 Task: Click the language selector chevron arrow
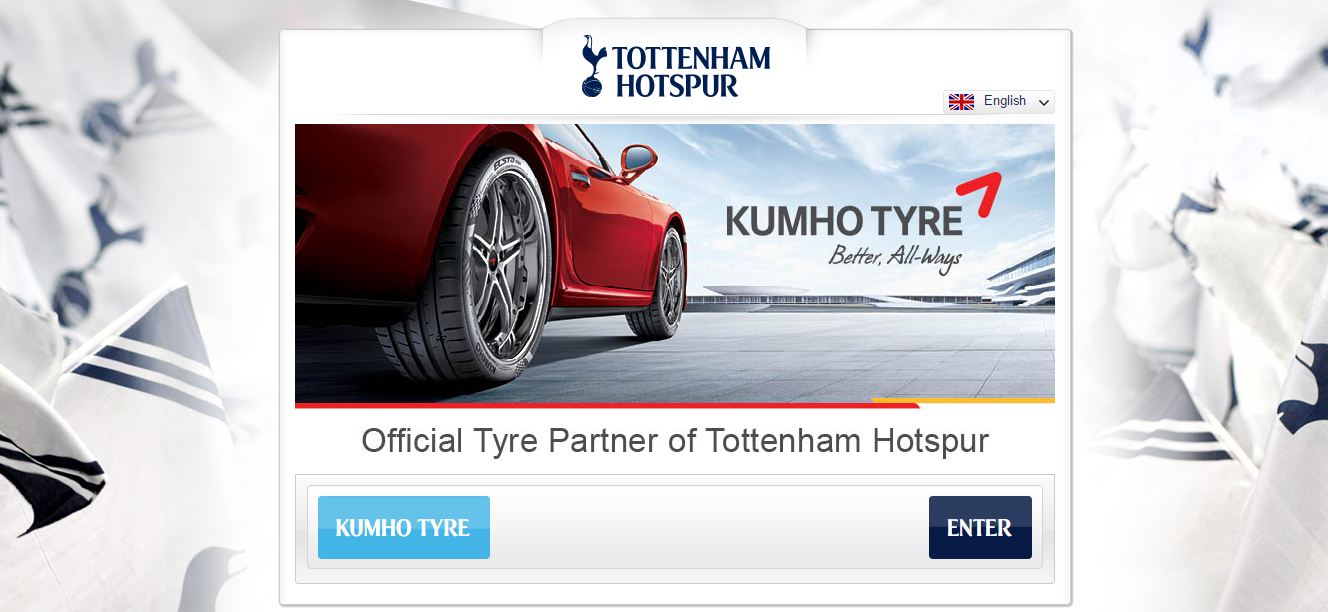(x=1043, y=103)
